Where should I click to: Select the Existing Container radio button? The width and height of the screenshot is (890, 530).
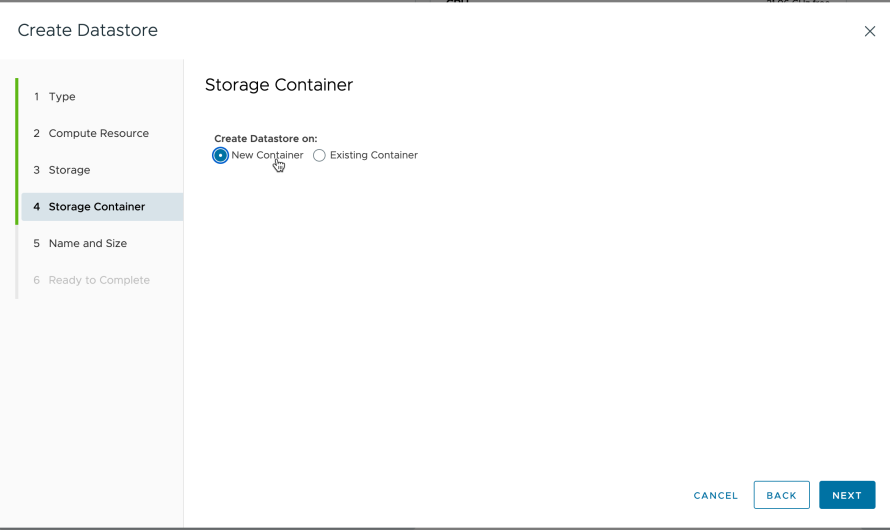coord(319,155)
